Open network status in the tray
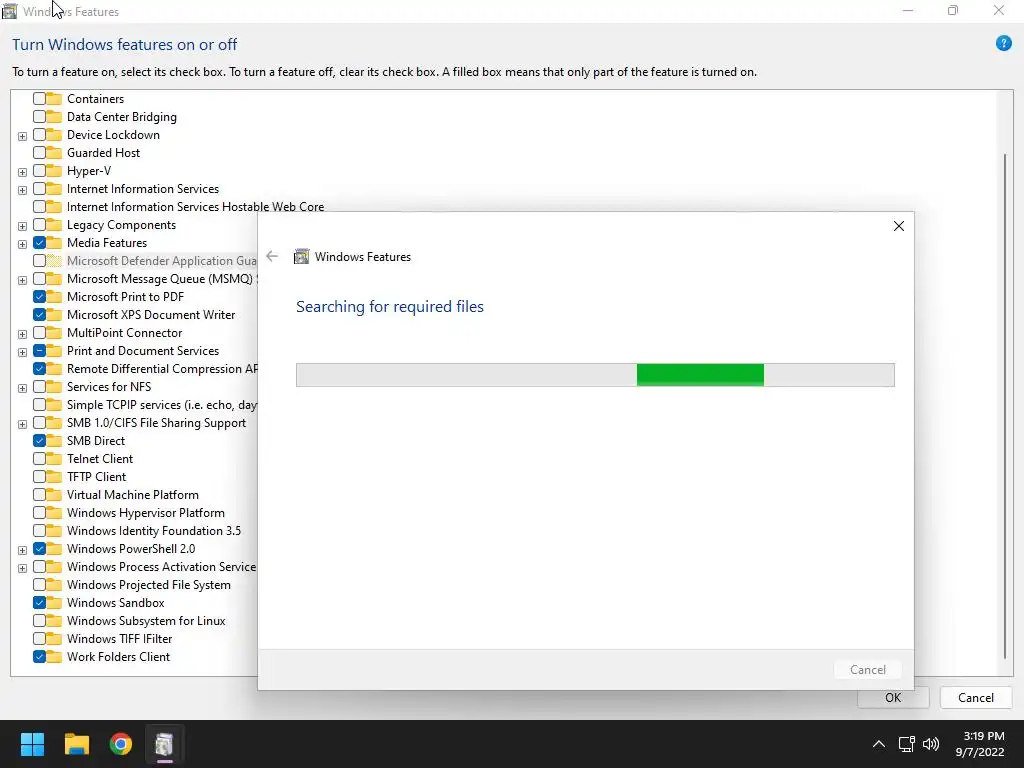 (906, 744)
